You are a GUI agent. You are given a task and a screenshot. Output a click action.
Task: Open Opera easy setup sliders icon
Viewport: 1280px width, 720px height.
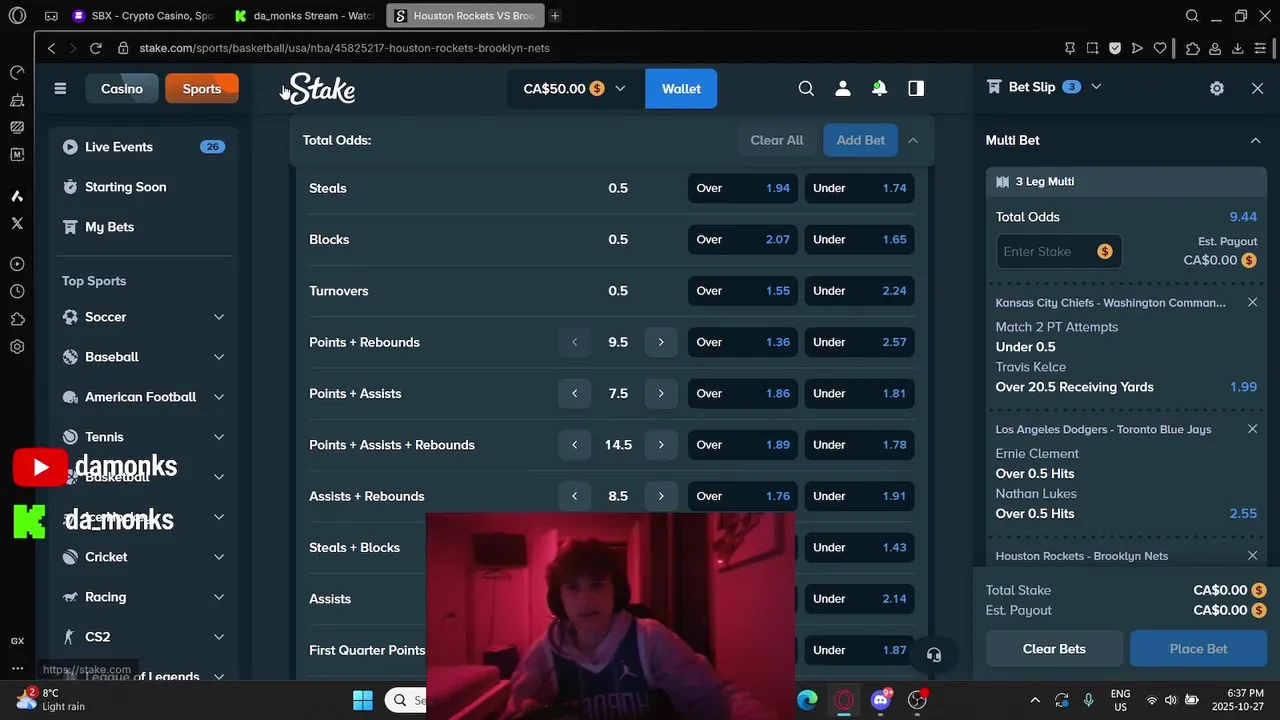click(x=1261, y=48)
